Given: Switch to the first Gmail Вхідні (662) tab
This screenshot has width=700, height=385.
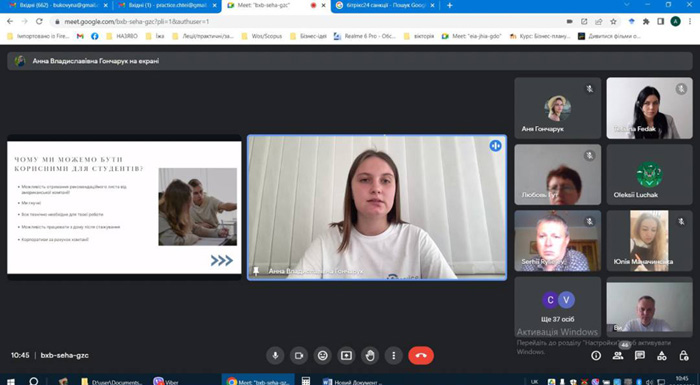Looking at the screenshot, I should tap(57, 5).
